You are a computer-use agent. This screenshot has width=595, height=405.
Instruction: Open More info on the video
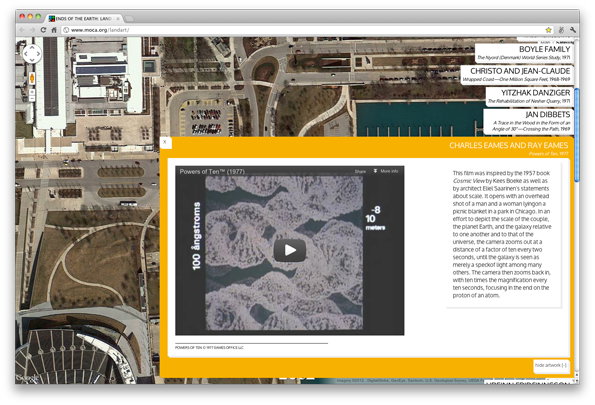(x=386, y=171)
